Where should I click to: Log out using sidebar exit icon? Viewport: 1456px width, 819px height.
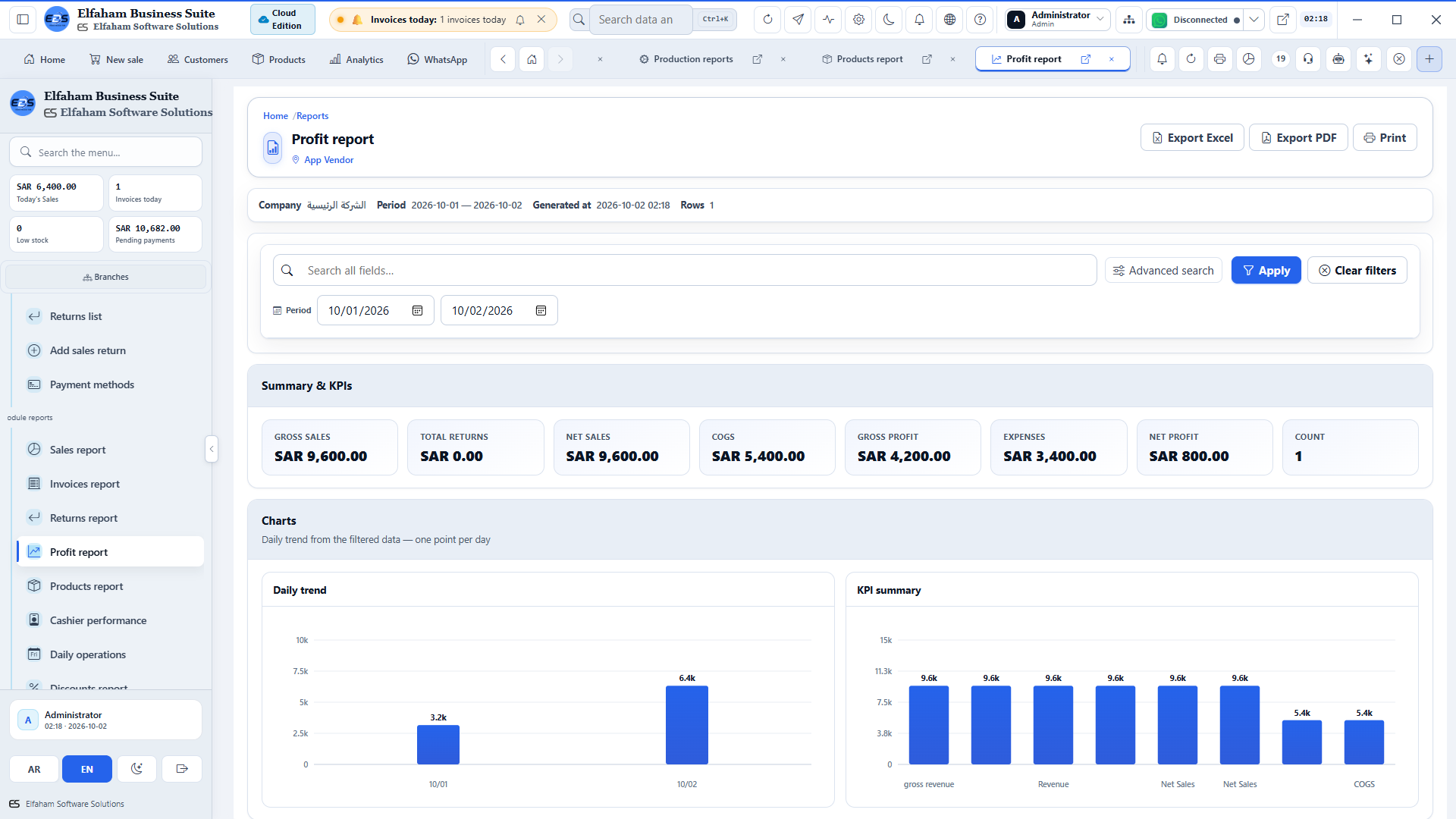(x=182, y=769)
